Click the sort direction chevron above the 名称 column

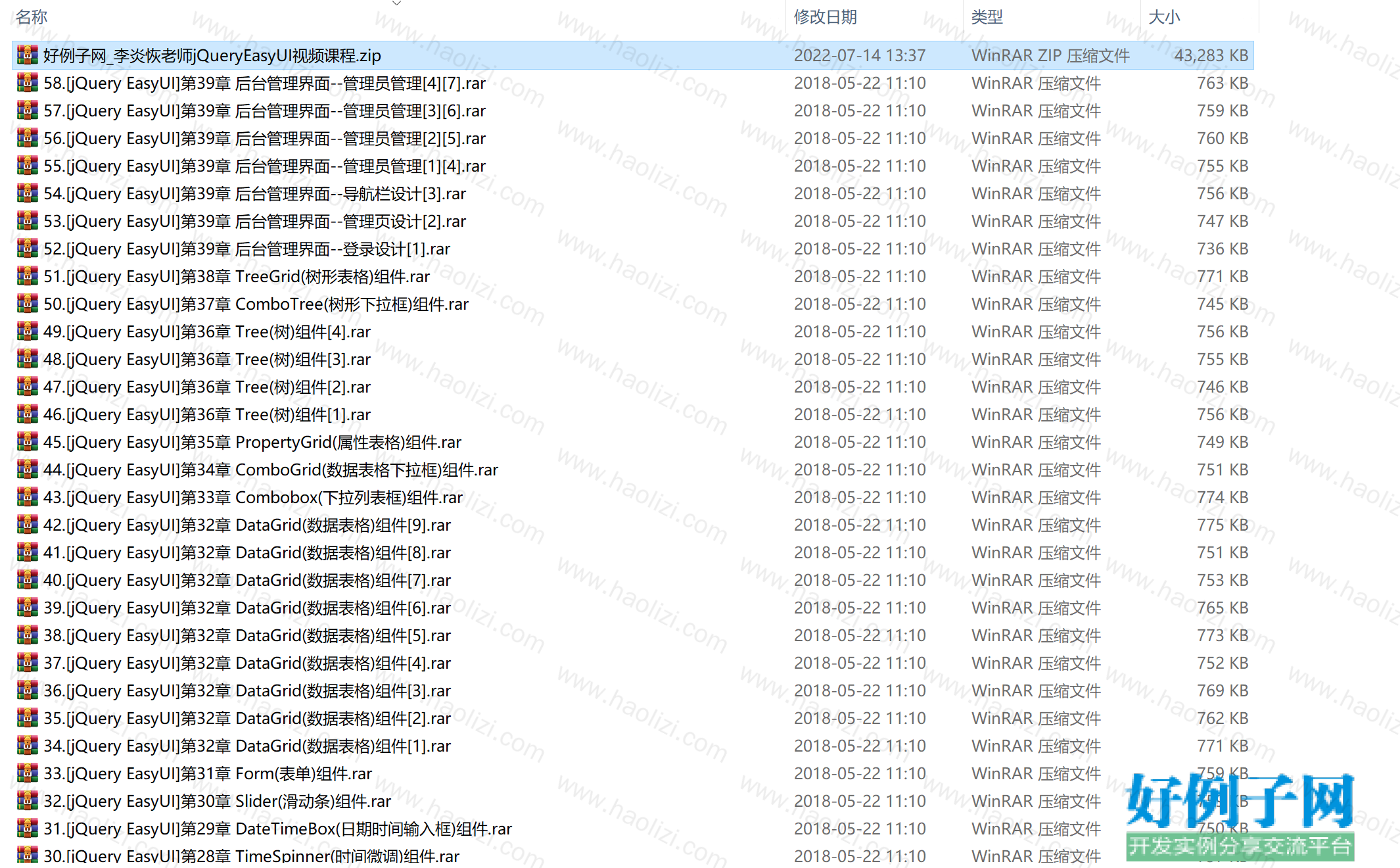tap(396, 3)
